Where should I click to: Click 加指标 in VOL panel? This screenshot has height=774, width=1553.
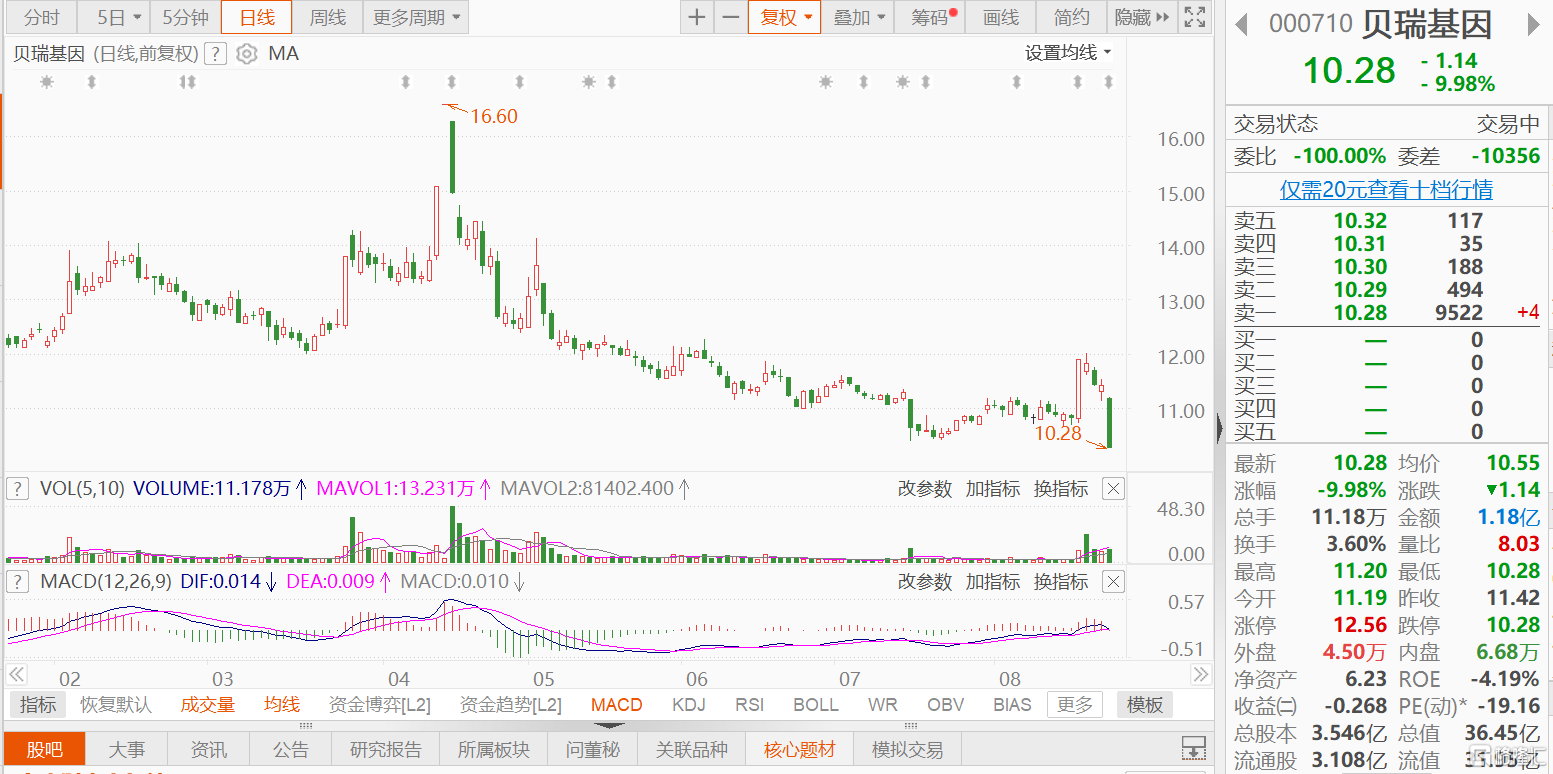tap(992, 489)
